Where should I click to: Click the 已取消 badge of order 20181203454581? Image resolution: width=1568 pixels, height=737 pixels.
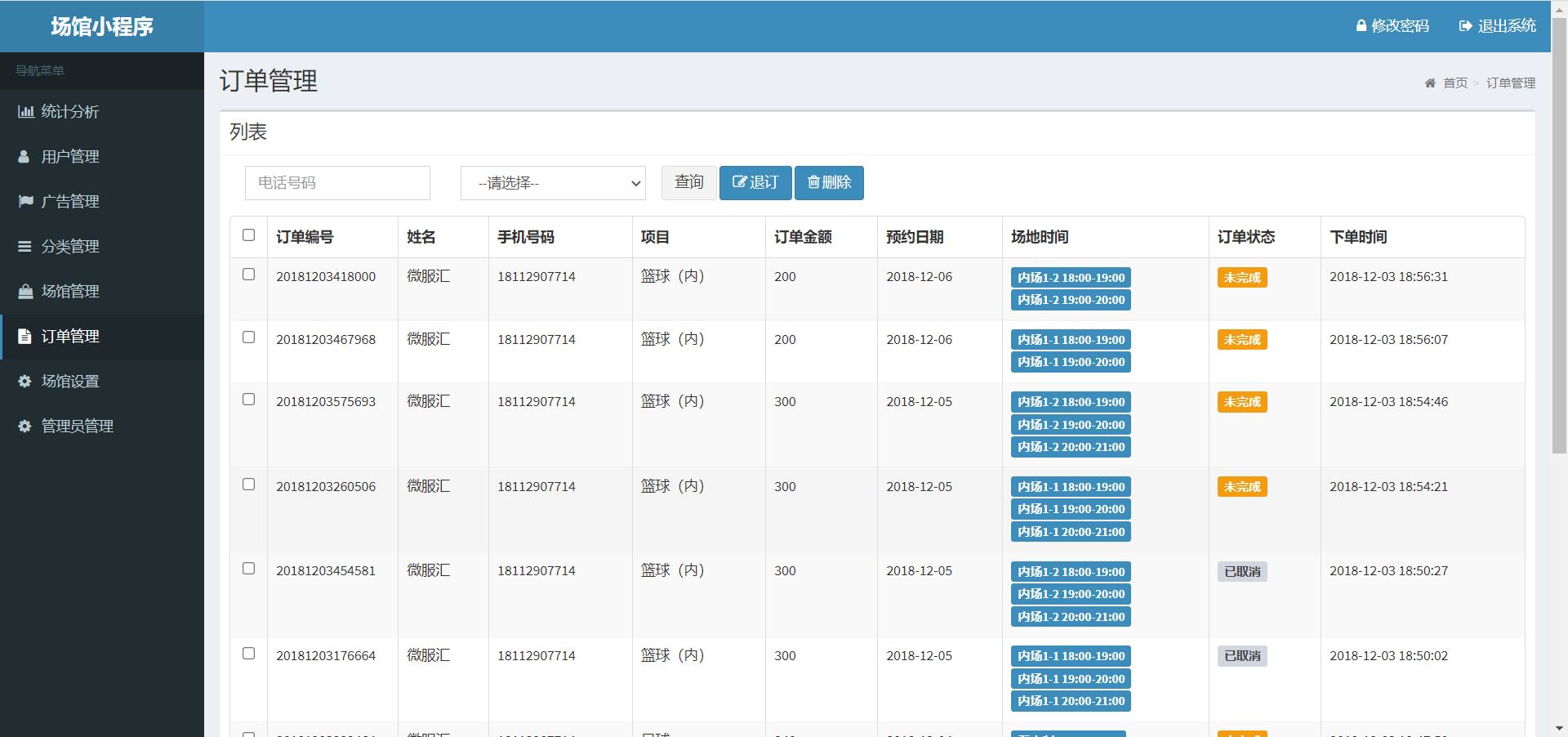click(1242, 572)
